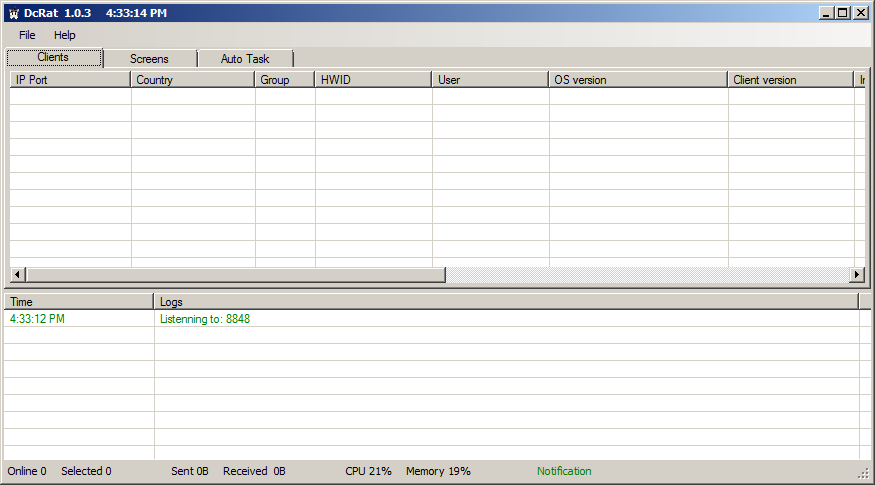Viewport: 875px width, 485px height.
Task: Click the Country column header
Action: [192, 80]
